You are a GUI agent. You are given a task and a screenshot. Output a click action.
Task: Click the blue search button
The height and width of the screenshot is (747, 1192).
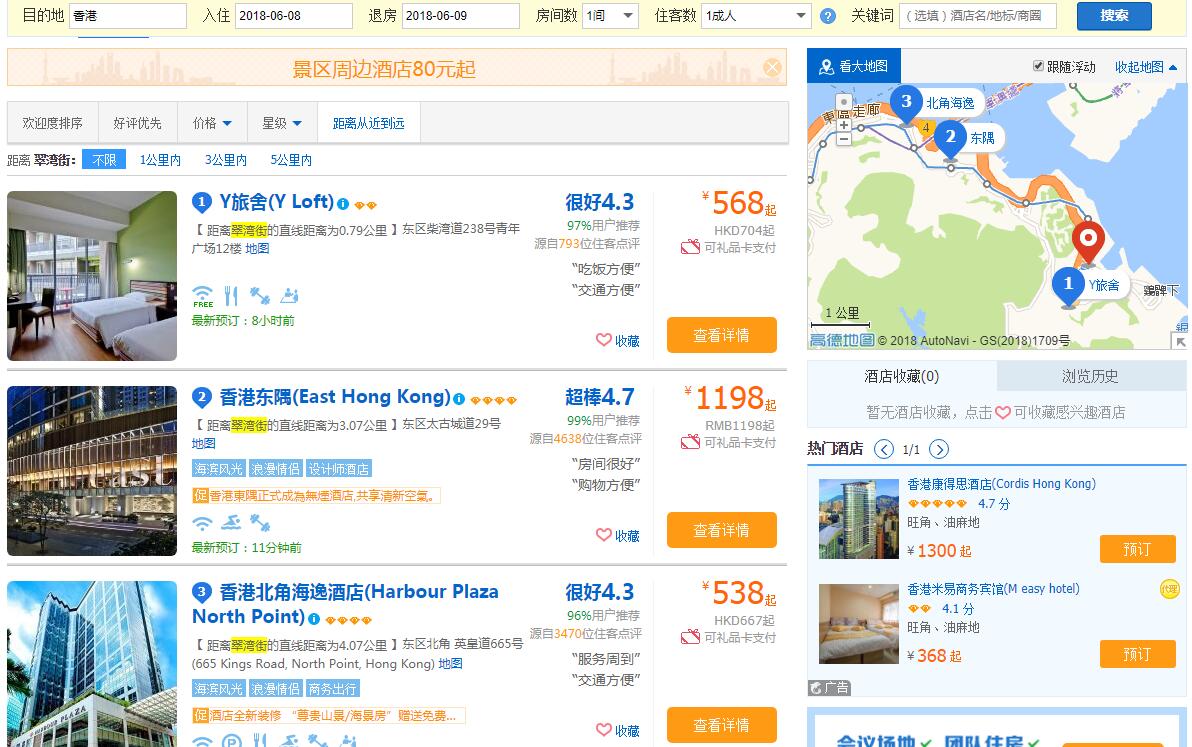[x=1114, y=15]
